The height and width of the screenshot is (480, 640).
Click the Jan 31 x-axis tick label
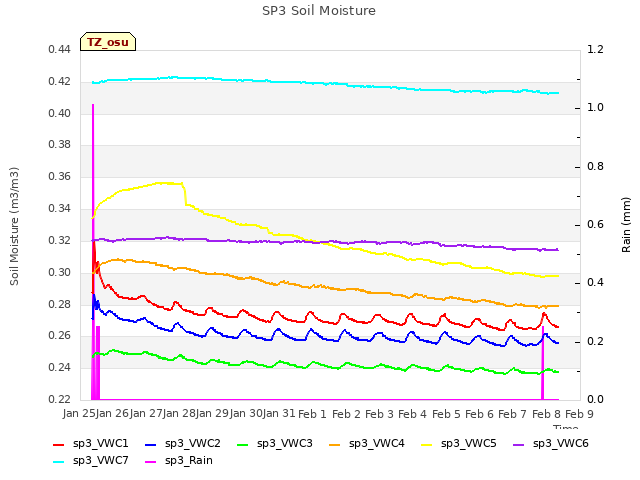[280, 413]
